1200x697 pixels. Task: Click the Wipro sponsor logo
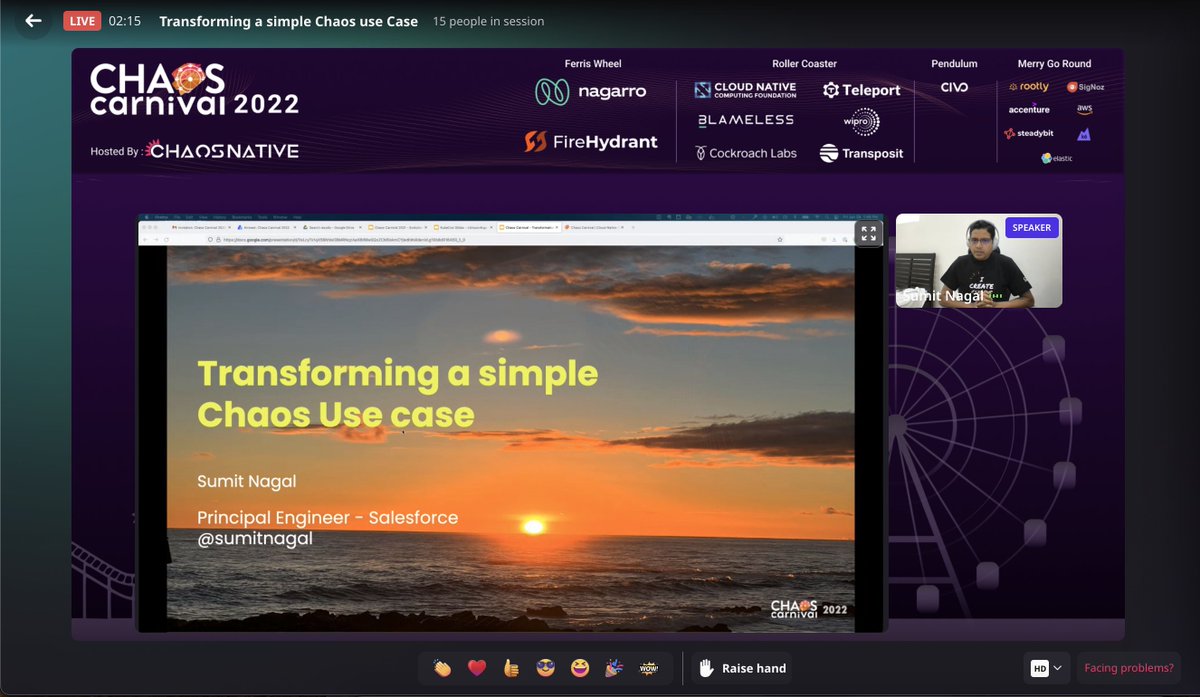tap(862, 122)
